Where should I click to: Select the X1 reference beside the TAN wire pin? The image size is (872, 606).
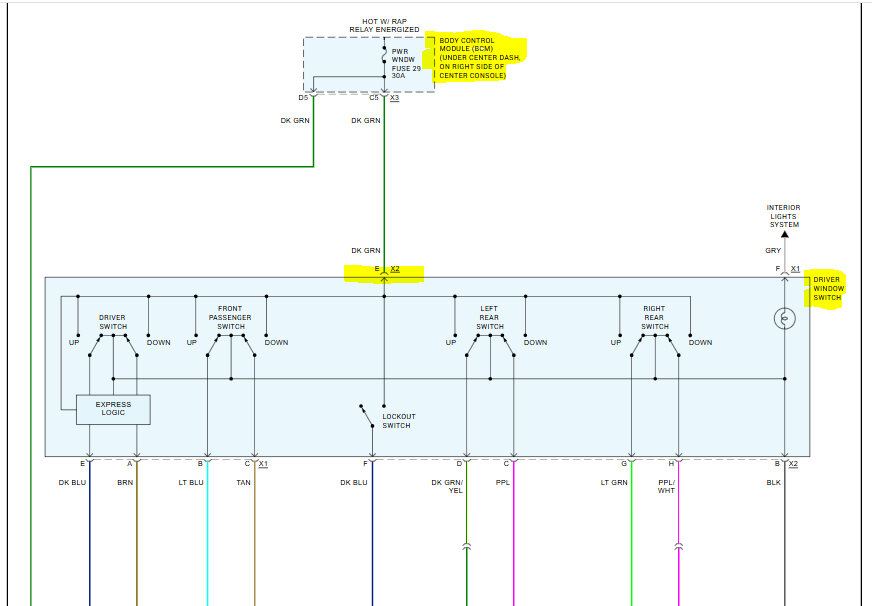[x=263, y=464]
